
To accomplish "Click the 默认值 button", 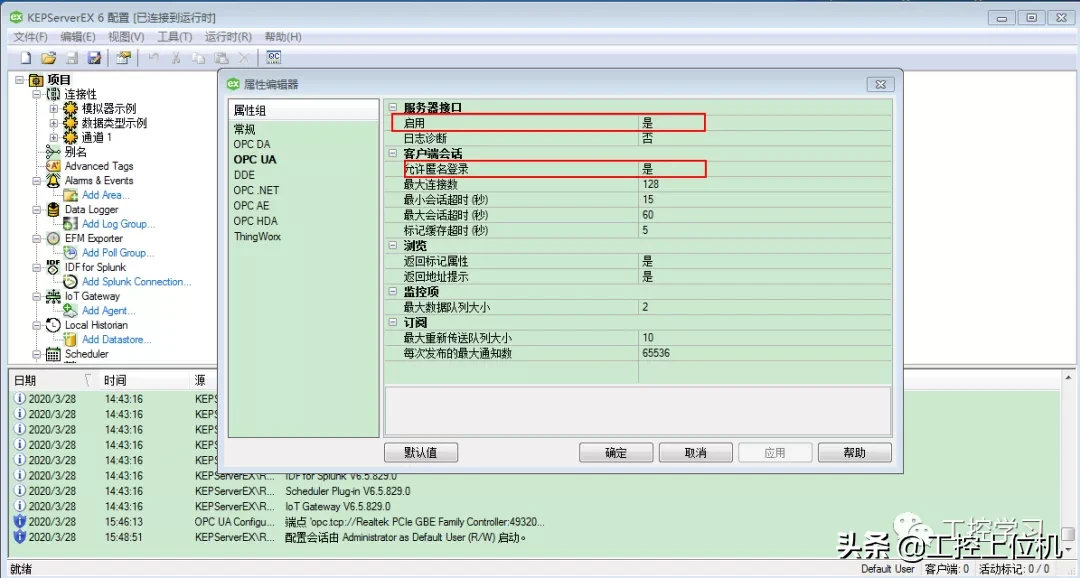I will pyautogui.click(x=421, y=453).
